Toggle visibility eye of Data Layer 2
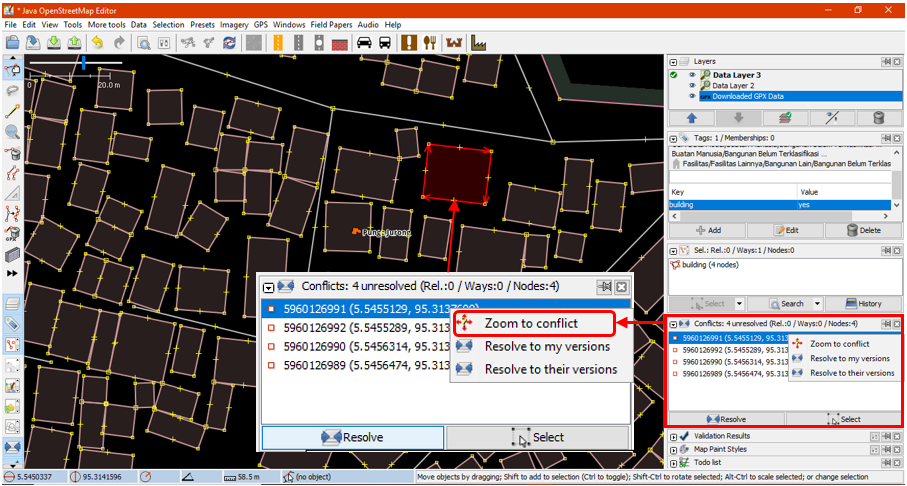Viewport: 907px width, 486px height. click(692, 86)
